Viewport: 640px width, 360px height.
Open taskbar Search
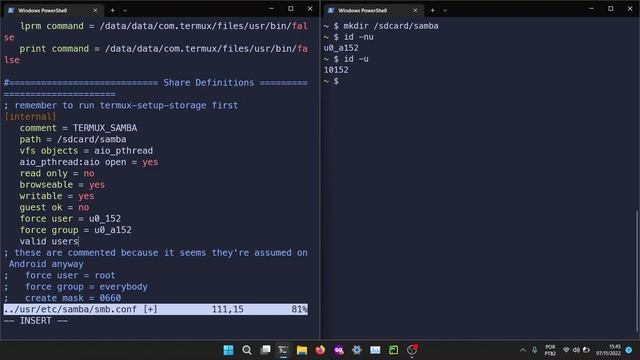click(247, 350)
